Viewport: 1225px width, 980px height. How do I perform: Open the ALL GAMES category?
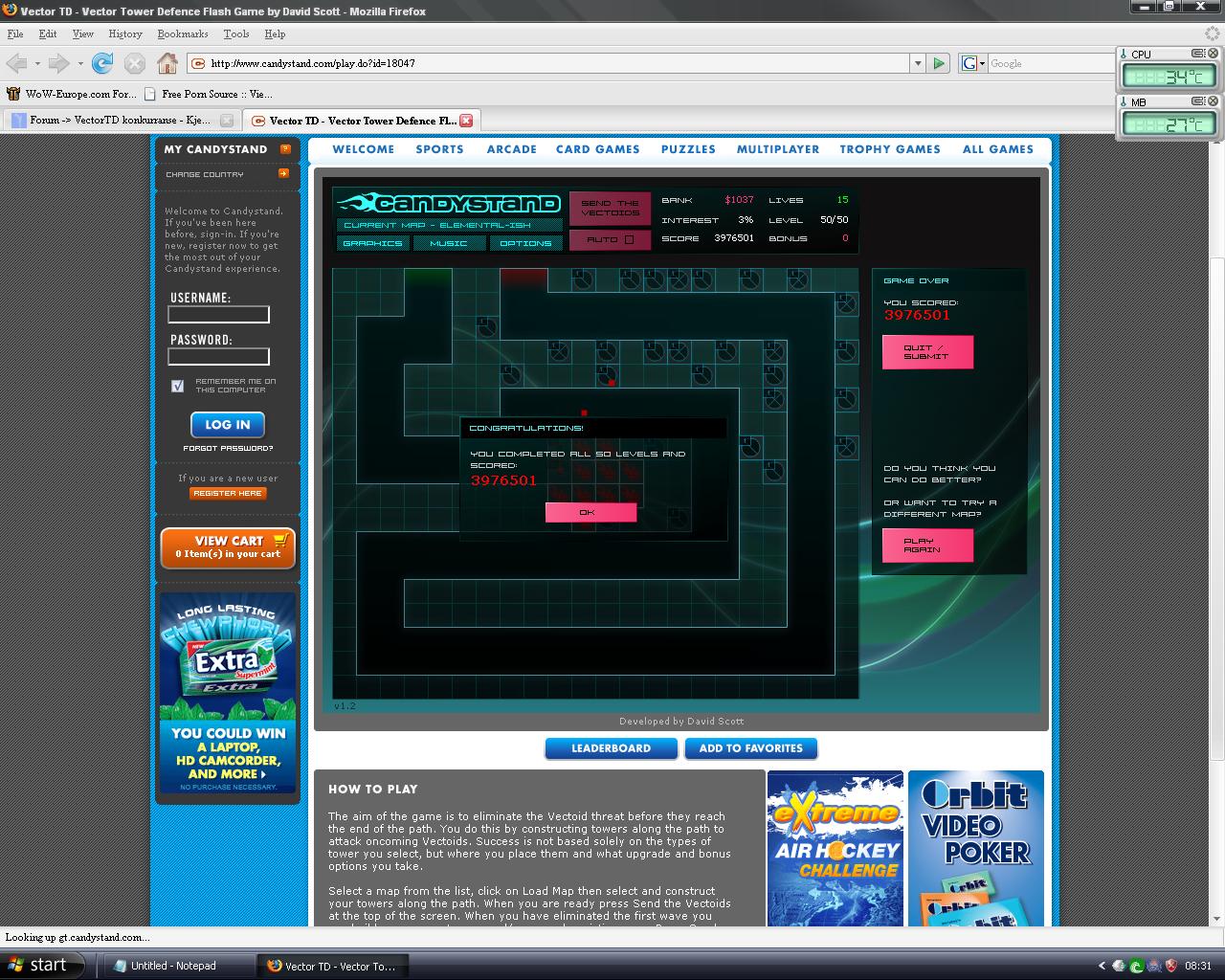[x=998, y=149]
